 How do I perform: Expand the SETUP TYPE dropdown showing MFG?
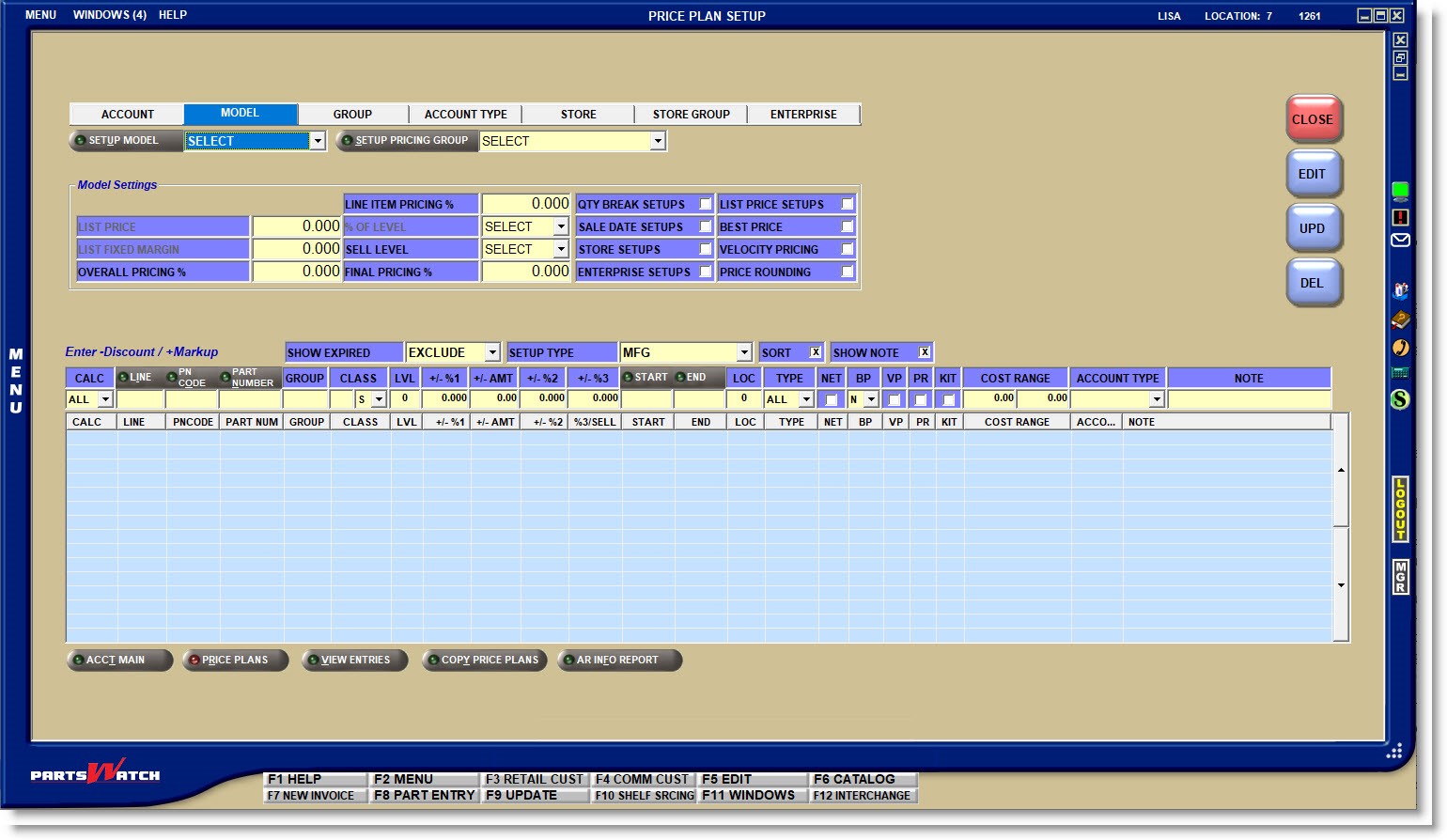click(x=744, y=352)
